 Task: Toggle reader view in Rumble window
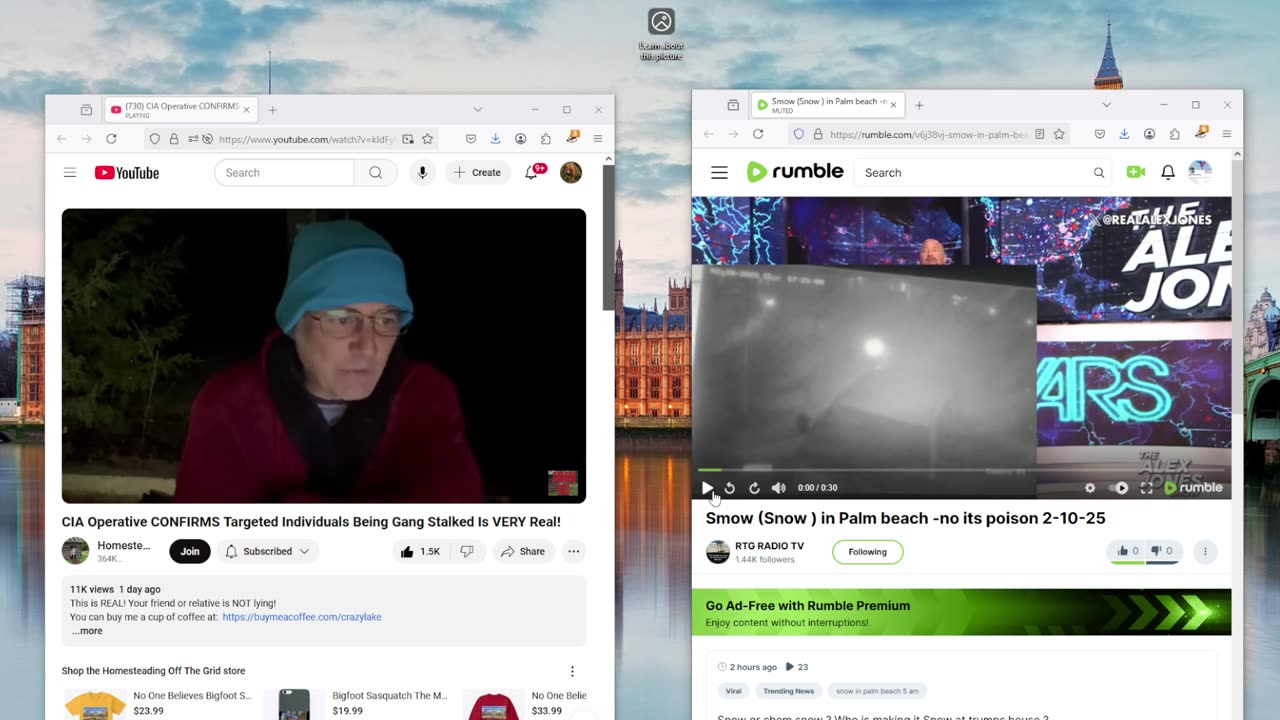1040,134
